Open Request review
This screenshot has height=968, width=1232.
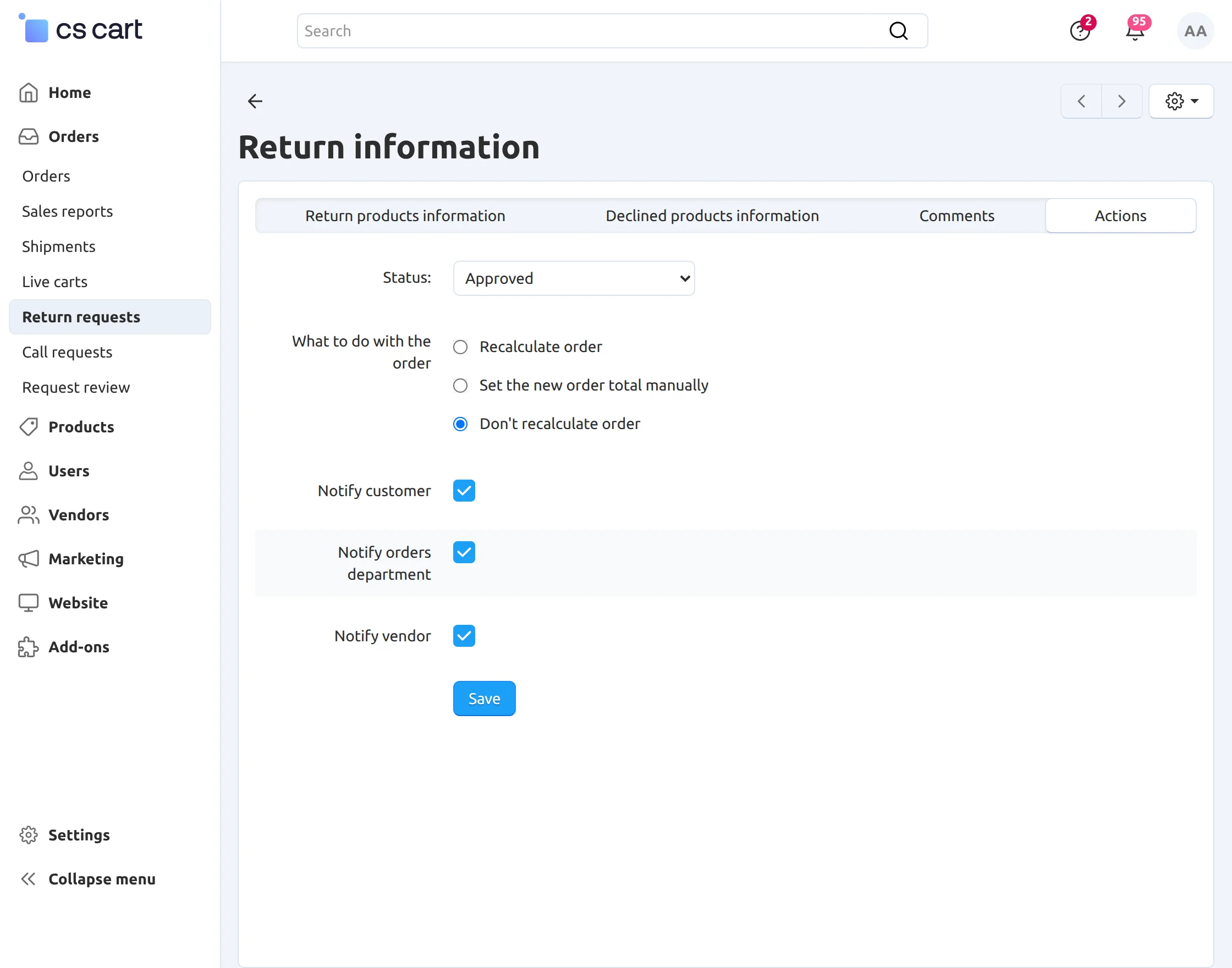pos(76,387)
